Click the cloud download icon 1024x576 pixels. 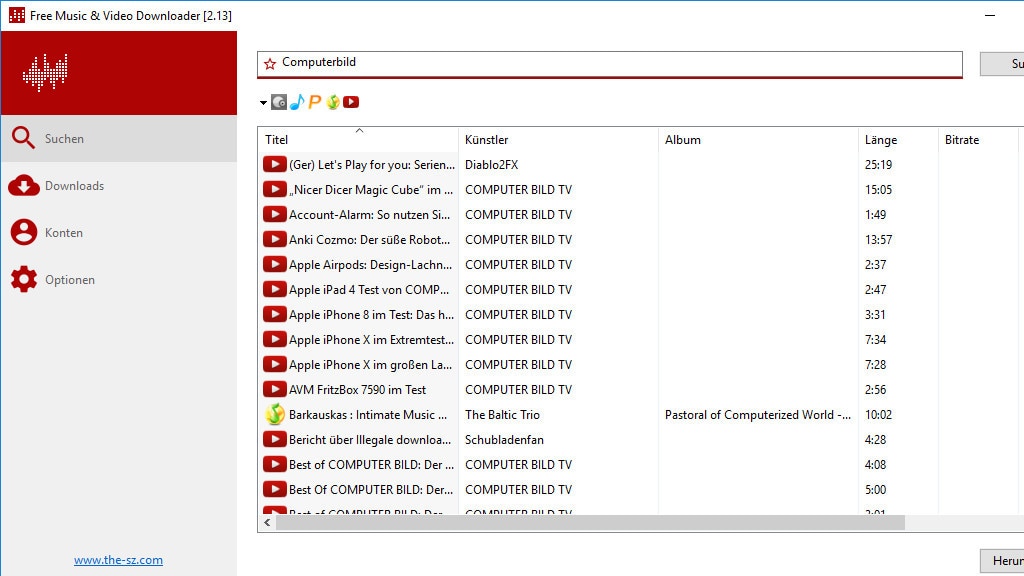click(x=24, y=185)
